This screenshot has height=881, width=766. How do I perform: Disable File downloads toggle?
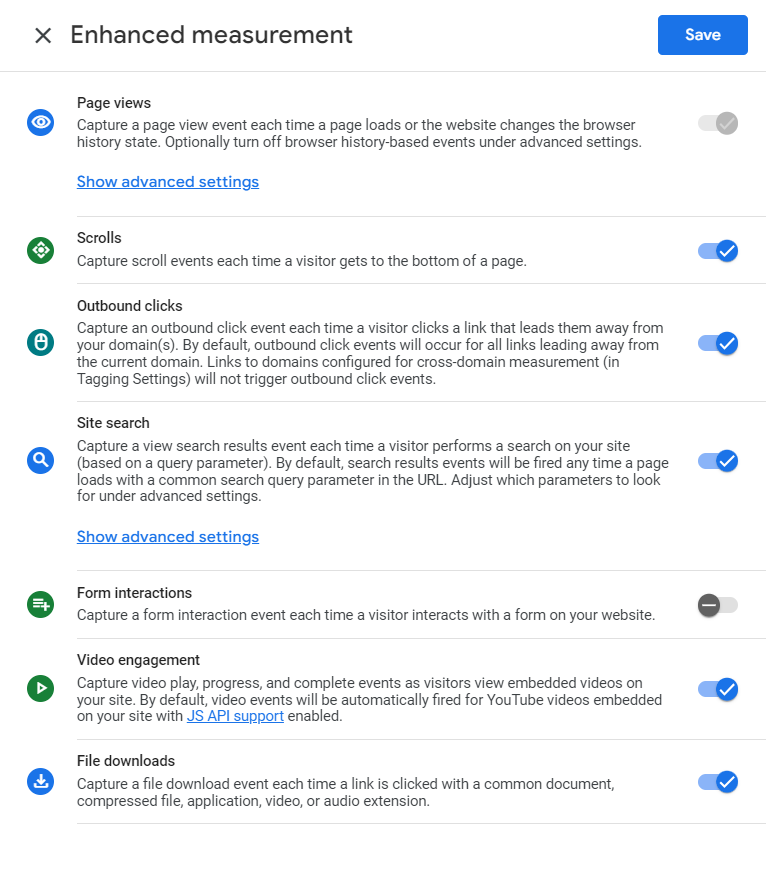pos(718,782)
